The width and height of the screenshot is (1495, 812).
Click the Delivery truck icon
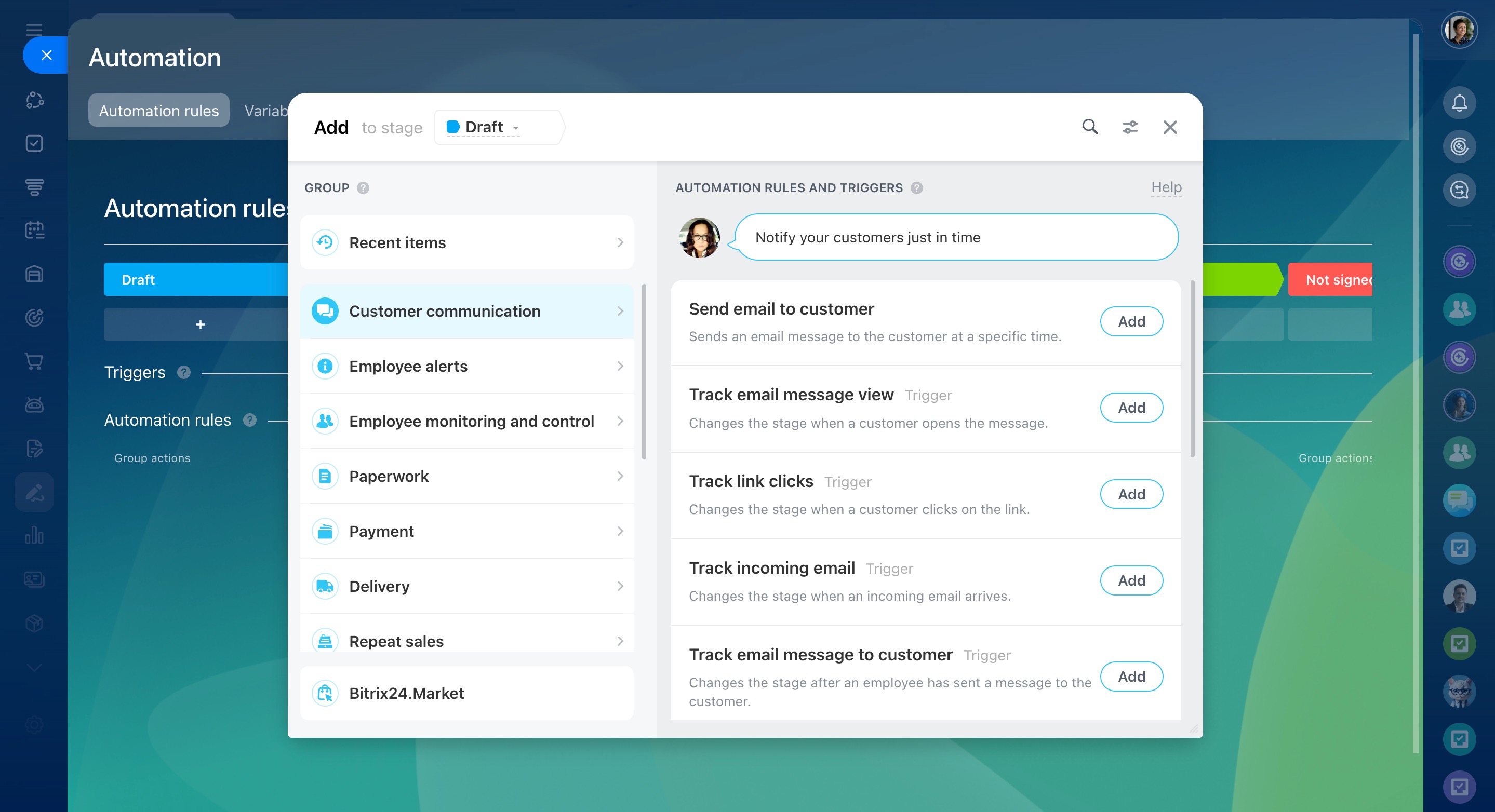[x=325, y=586]
